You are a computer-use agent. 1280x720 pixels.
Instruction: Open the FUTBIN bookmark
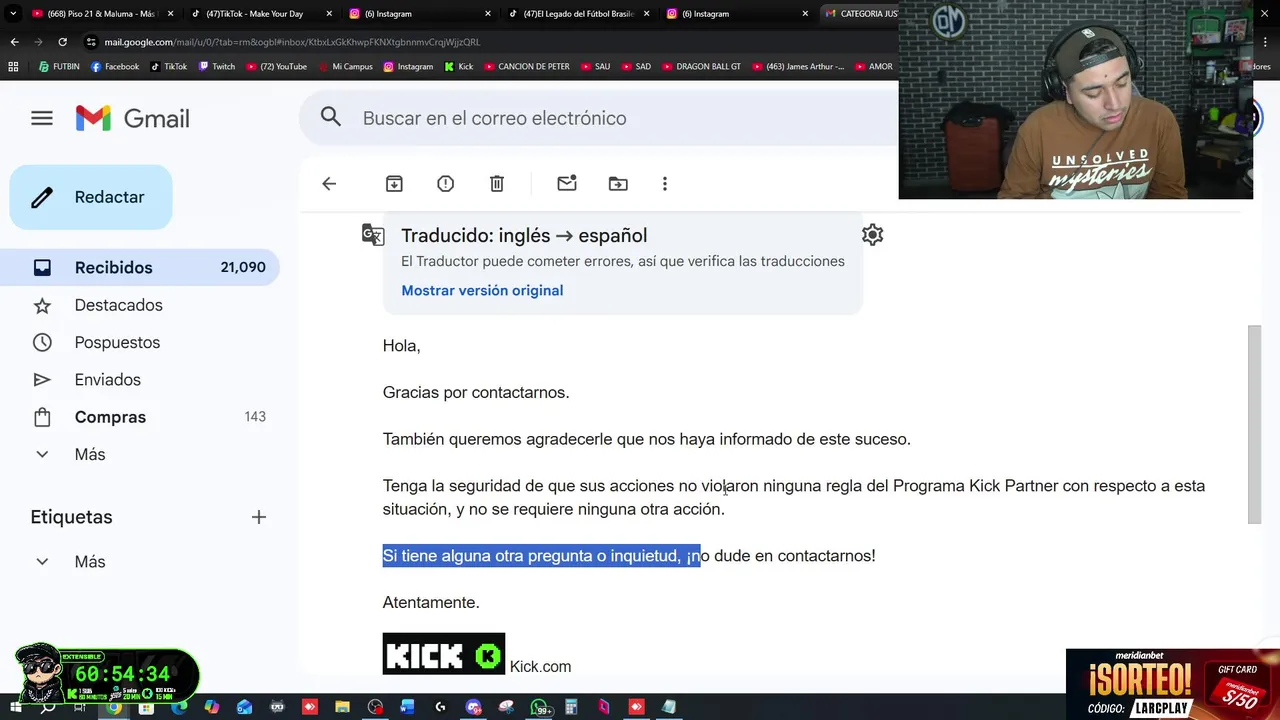(x=59, y=67)
